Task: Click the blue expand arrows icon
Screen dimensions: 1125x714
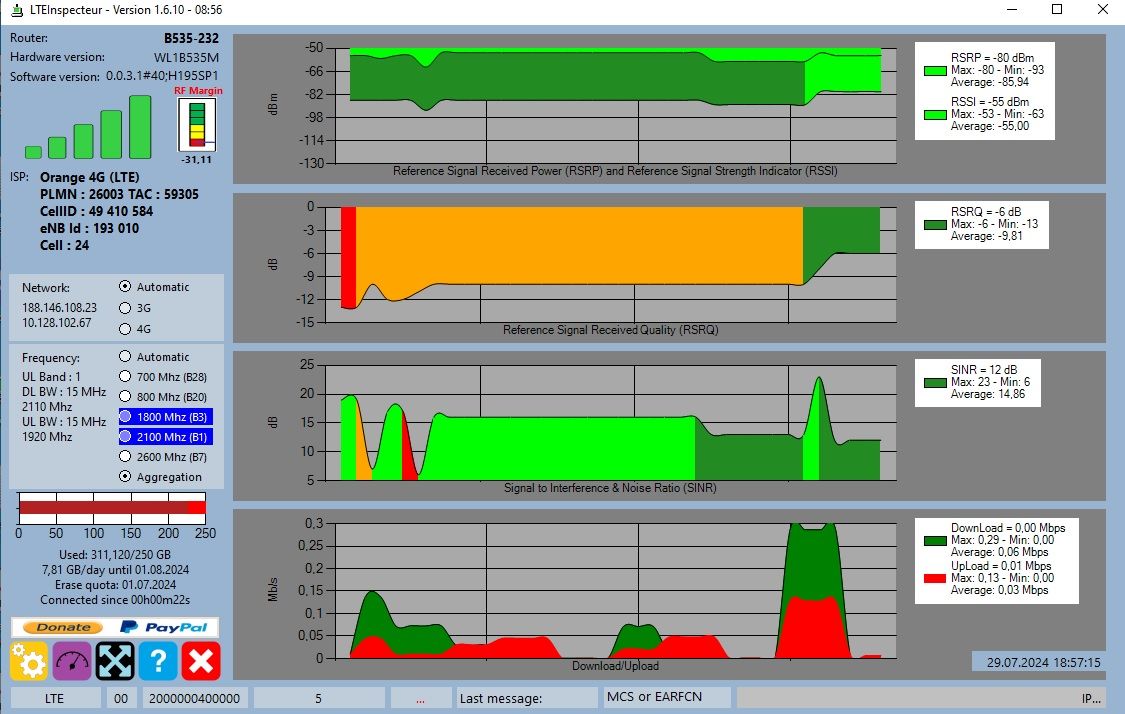Action: [x=115, y=660]
